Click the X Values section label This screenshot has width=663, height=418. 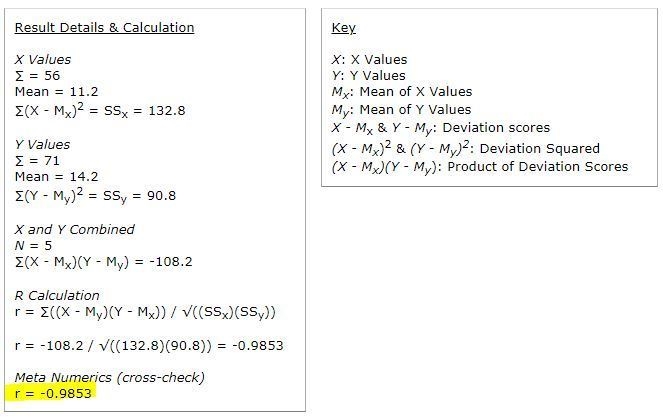coord(43,60)
